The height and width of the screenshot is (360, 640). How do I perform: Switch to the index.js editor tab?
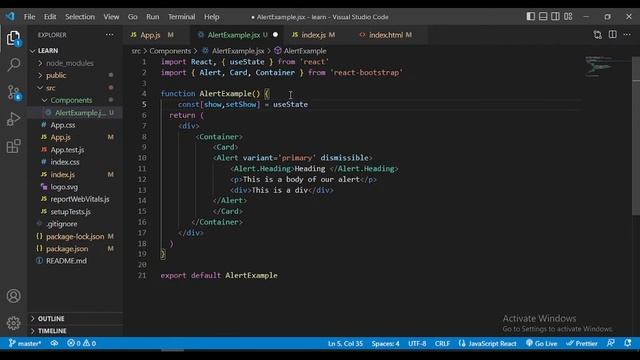pos(318,35)
